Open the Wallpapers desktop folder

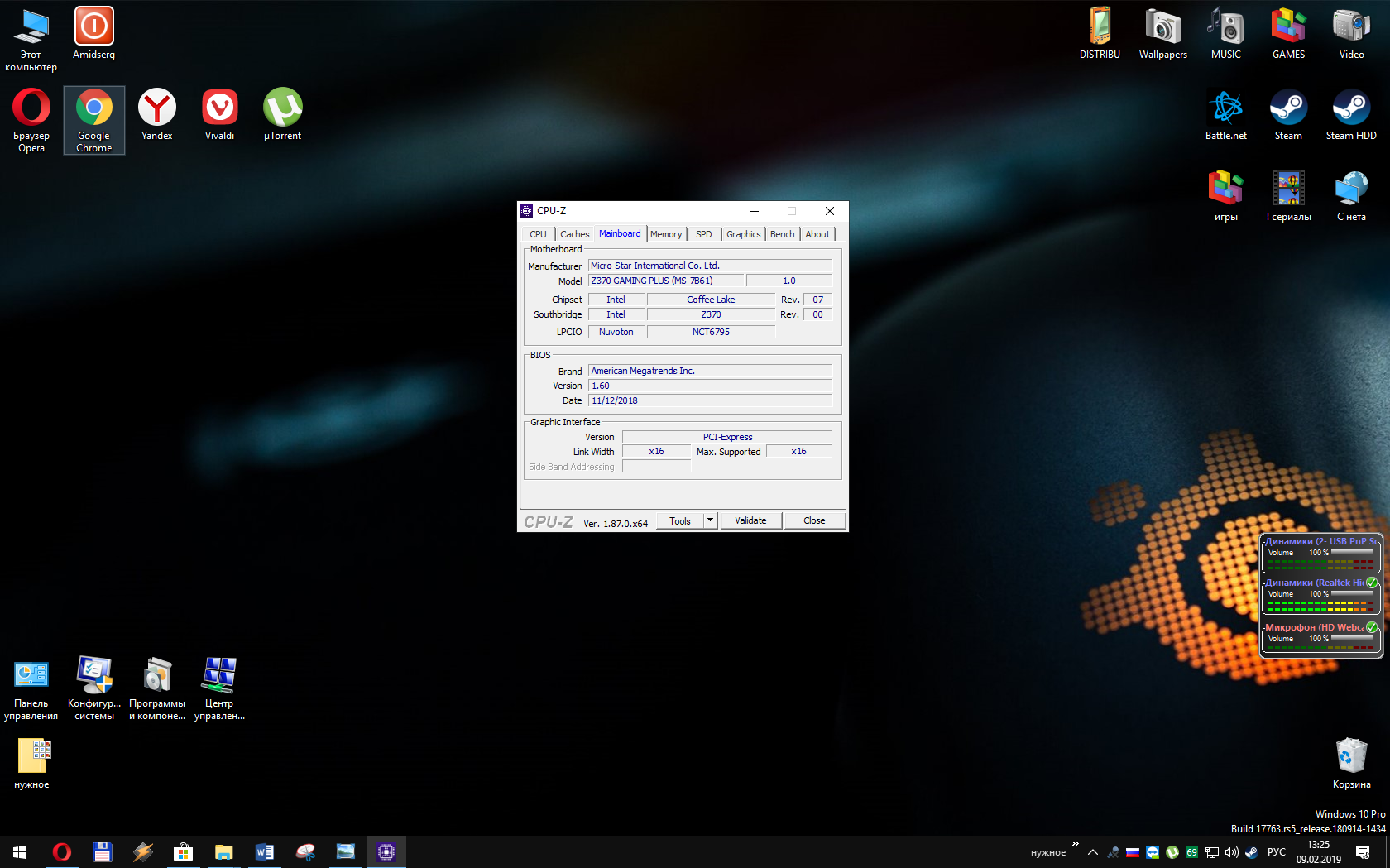tap(1163, 34)
